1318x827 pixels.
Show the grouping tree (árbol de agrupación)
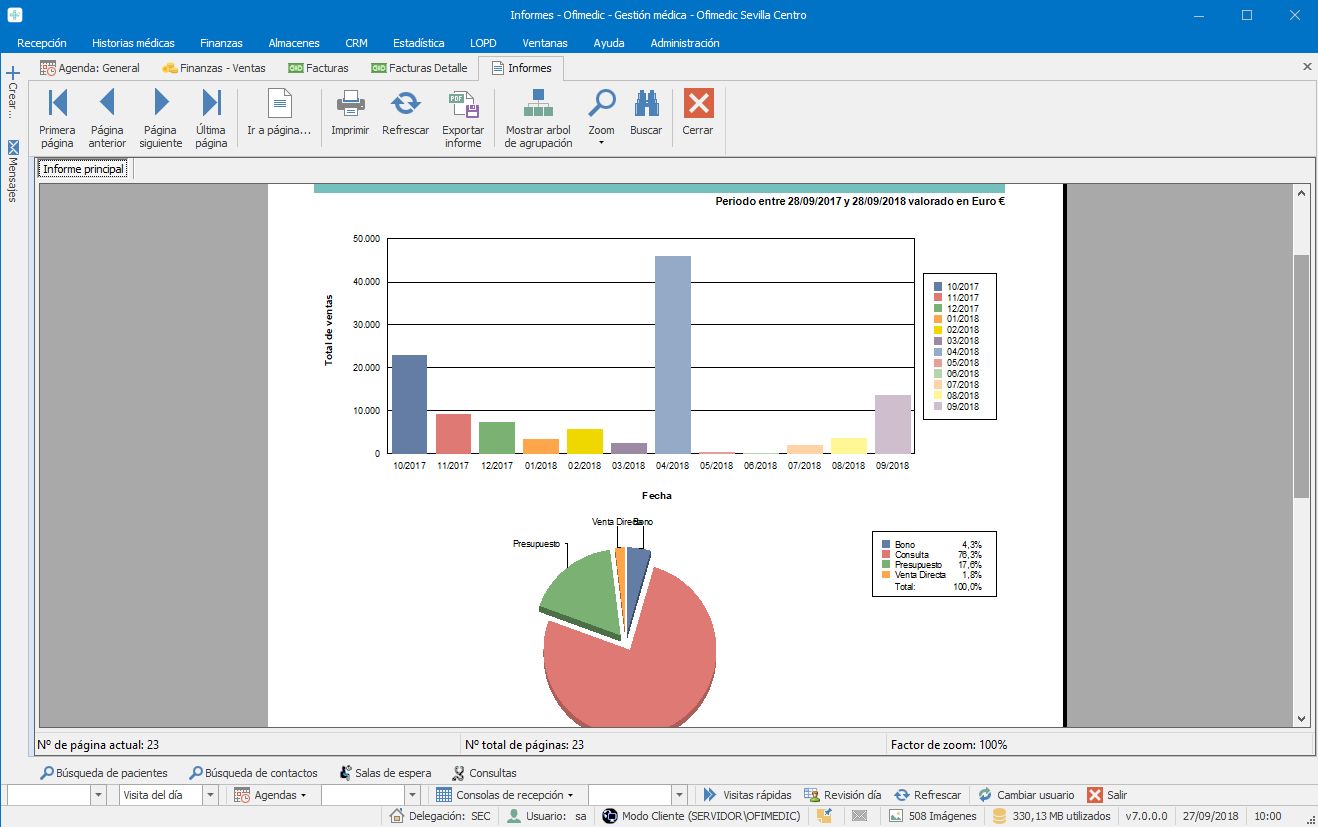(x=538, y=103)
